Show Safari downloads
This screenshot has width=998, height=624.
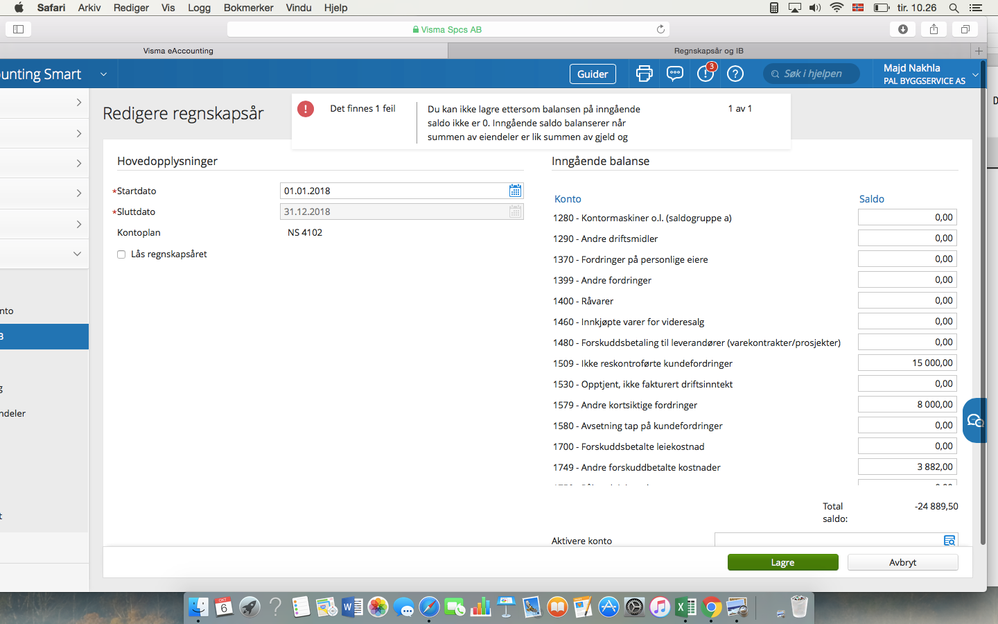[x=903, y=29]
